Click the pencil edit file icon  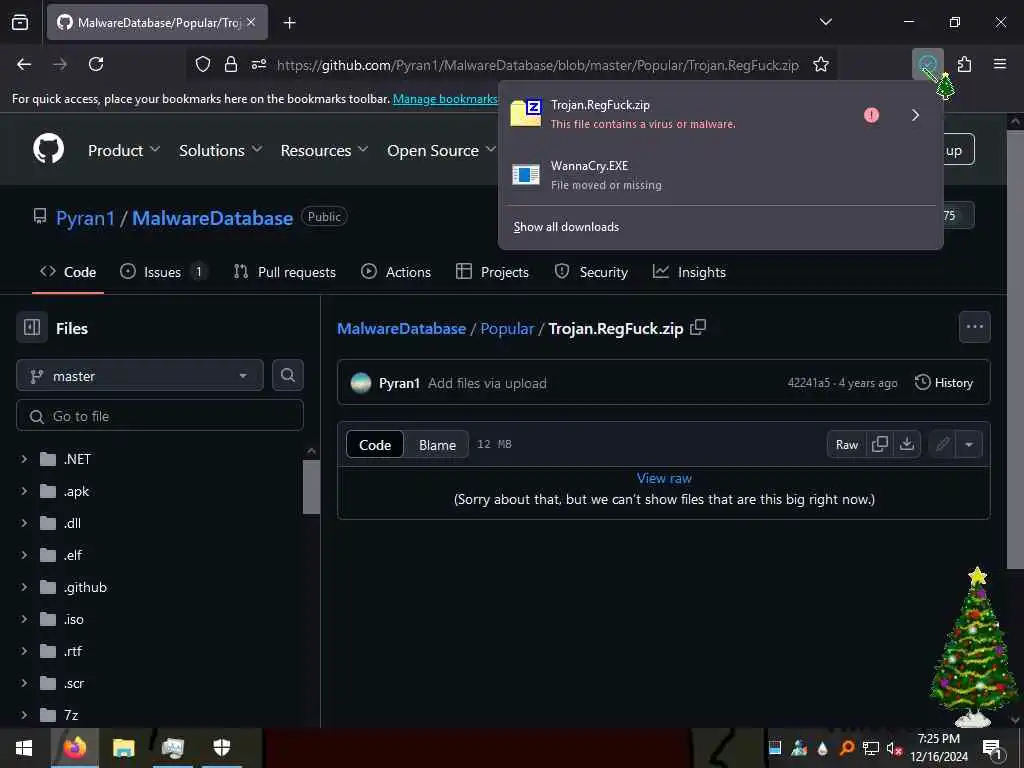pyautogui.click(x=942, y=444)
